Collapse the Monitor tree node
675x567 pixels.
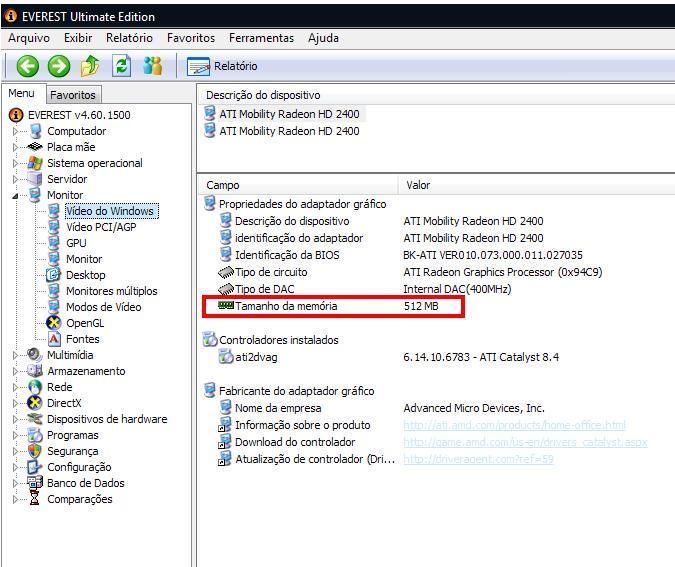point(15,195)
